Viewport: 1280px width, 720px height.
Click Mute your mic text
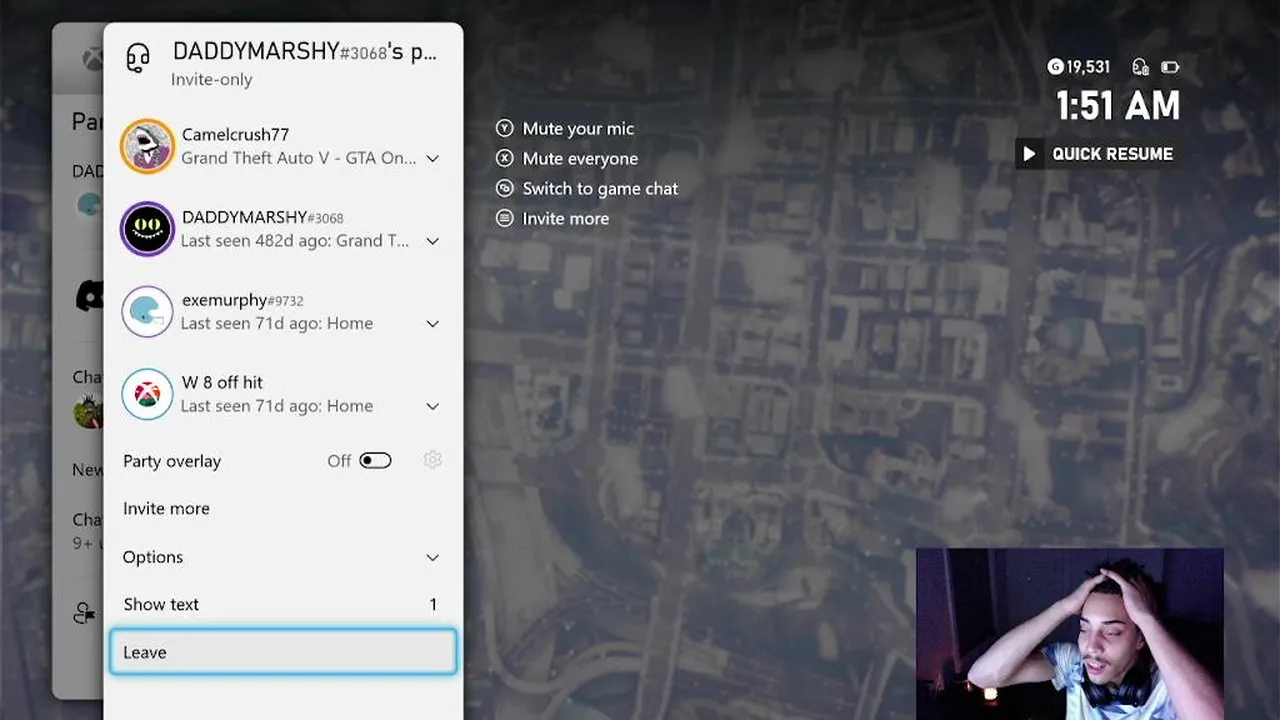pyautogui.click(x=578, y=129)
